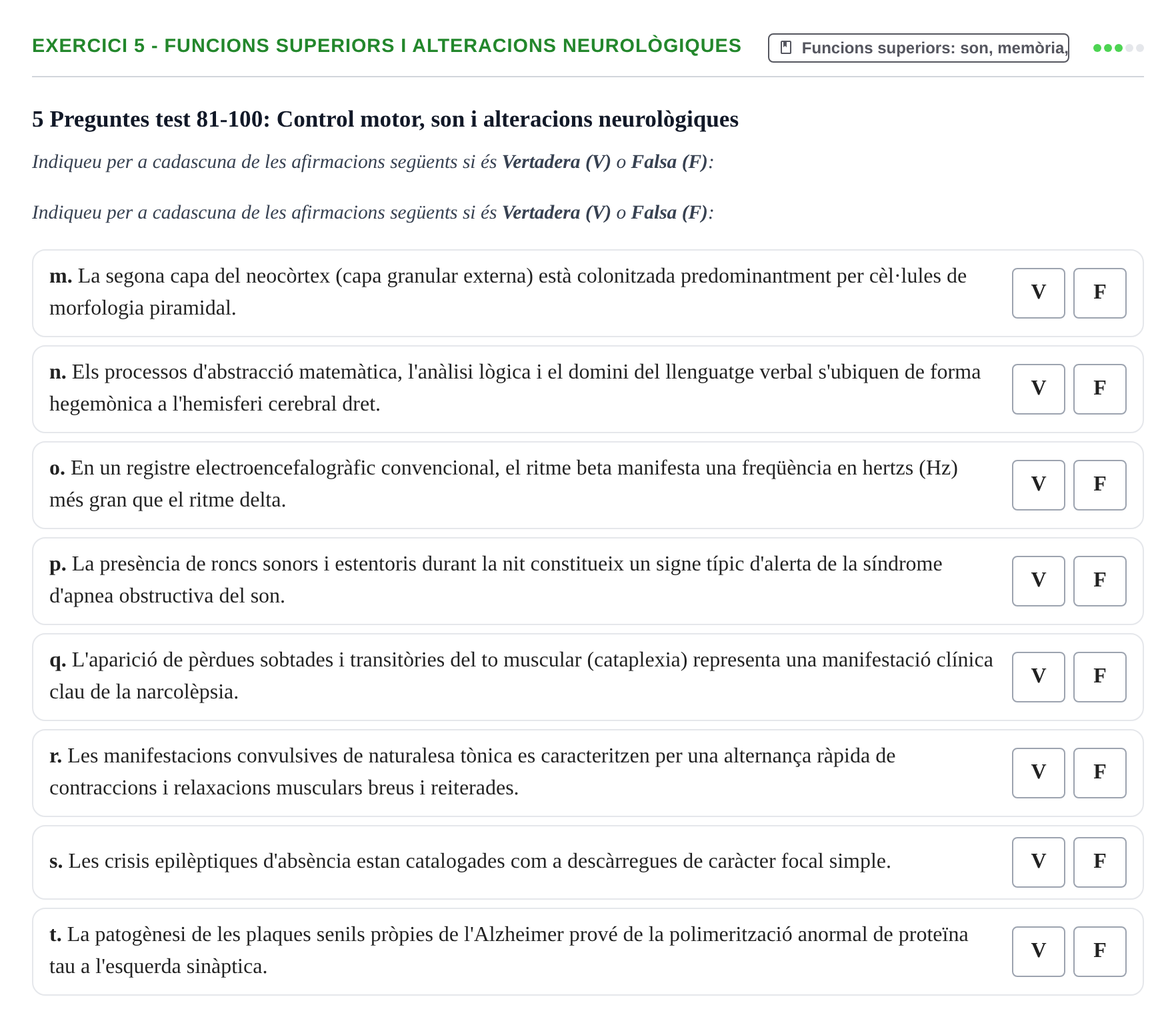Screen dimensions: 1176x1029
Task: Choose V for statement t about Alzheimer
Action: [x=1038, y=952]
